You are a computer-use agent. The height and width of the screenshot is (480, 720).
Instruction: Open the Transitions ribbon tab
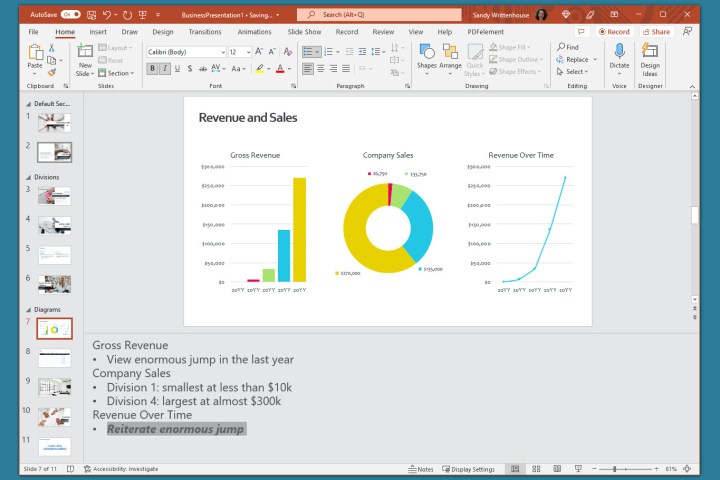(204, 32)
